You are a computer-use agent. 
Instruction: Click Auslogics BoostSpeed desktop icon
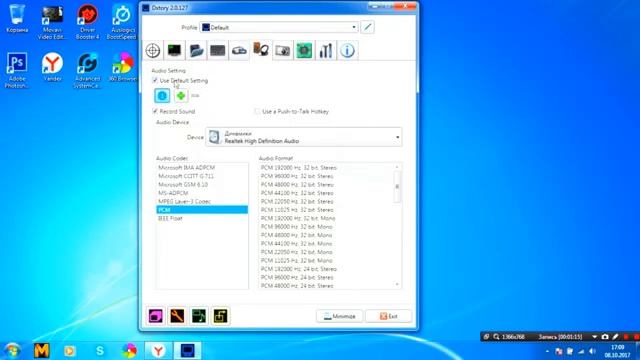click(x=122, y=22)
